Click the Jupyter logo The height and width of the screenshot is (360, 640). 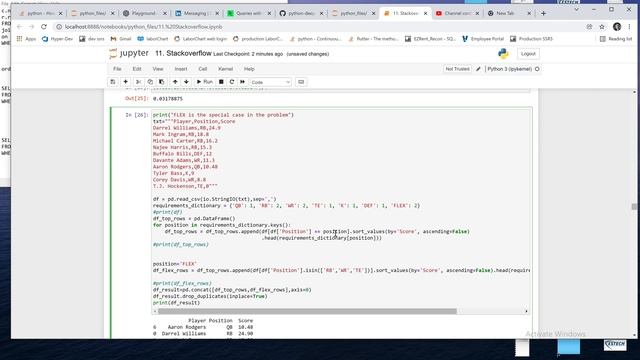129,53
